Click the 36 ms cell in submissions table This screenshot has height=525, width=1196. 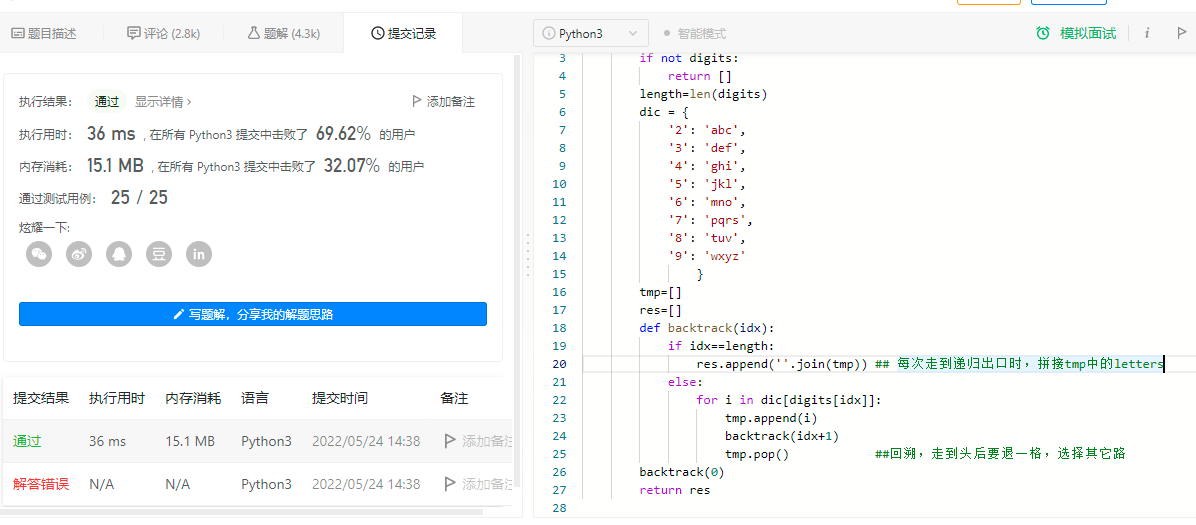coord(108,441)
